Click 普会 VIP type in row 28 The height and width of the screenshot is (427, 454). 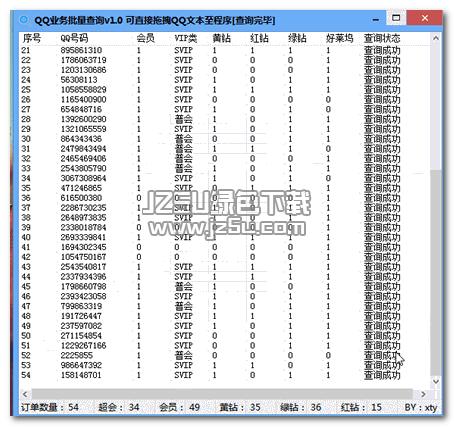(184, 119)
